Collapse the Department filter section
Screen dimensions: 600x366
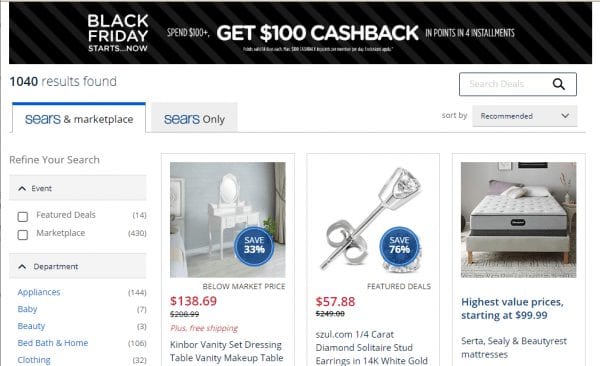78,266
